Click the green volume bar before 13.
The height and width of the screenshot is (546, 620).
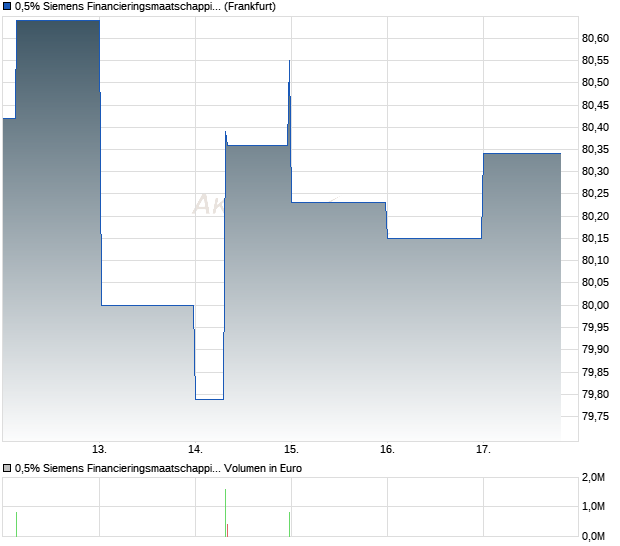[x=16, y=525]
